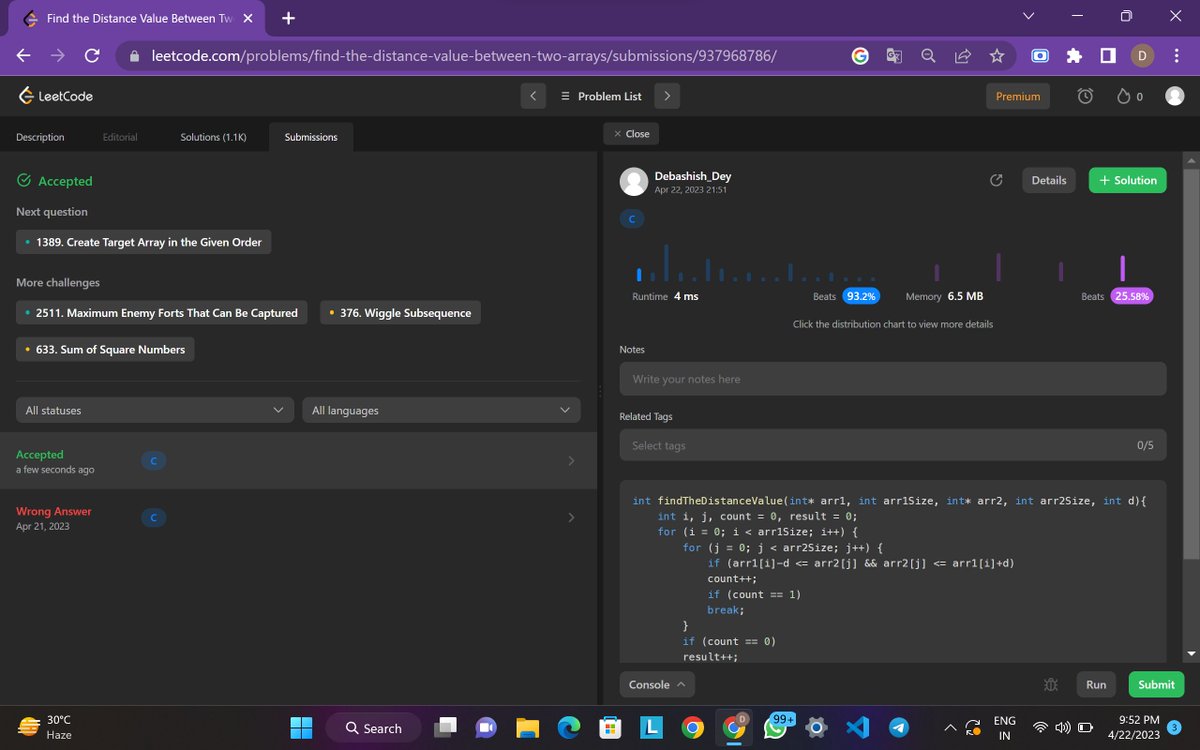Image resolution: width=1200 pixels, height=750 pixels.
Task: Click the green Submit button
Action: click(1156, 685)
